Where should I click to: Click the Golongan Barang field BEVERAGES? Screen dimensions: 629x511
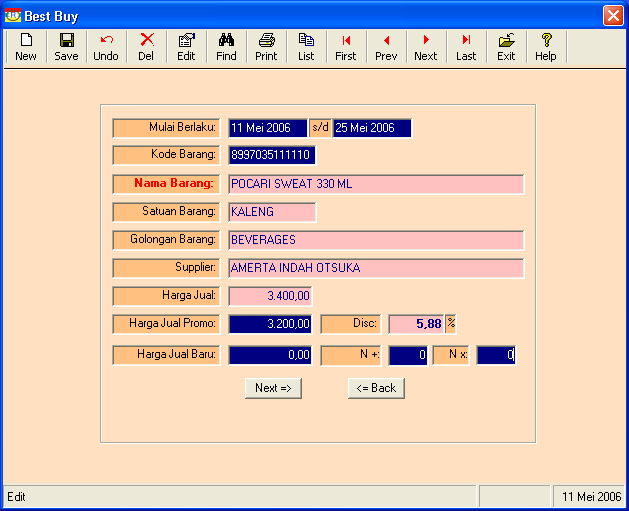pos(376,240)
